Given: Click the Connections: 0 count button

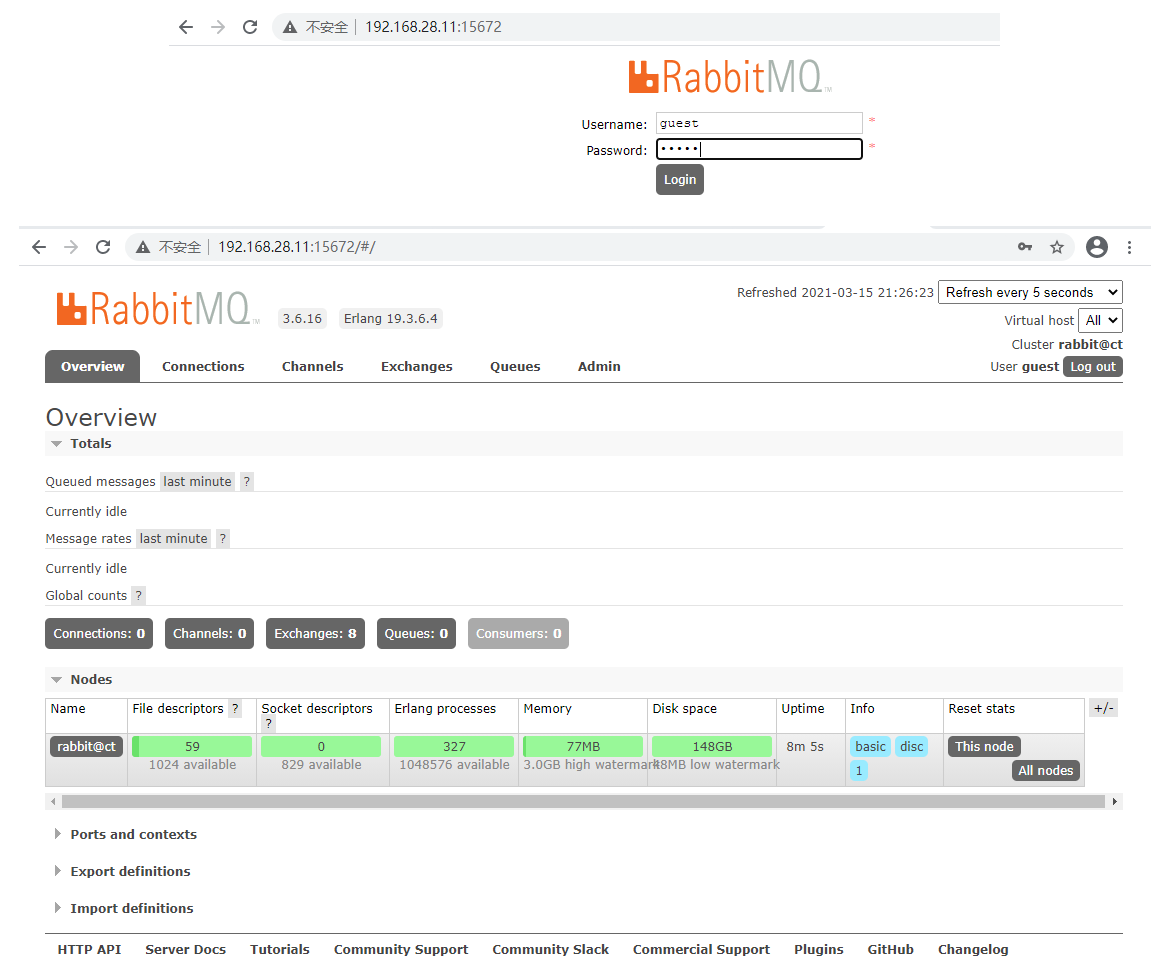Looking at the screenshot, I should coord(99,634).
